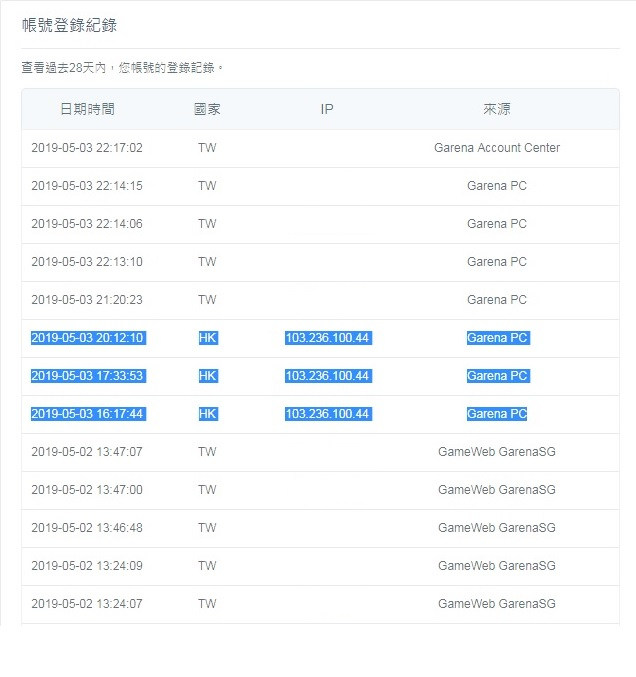Click IP 103.236.100.44 in the 20:12:10 row
Screen dimensions: 636x677
(327, 338)
